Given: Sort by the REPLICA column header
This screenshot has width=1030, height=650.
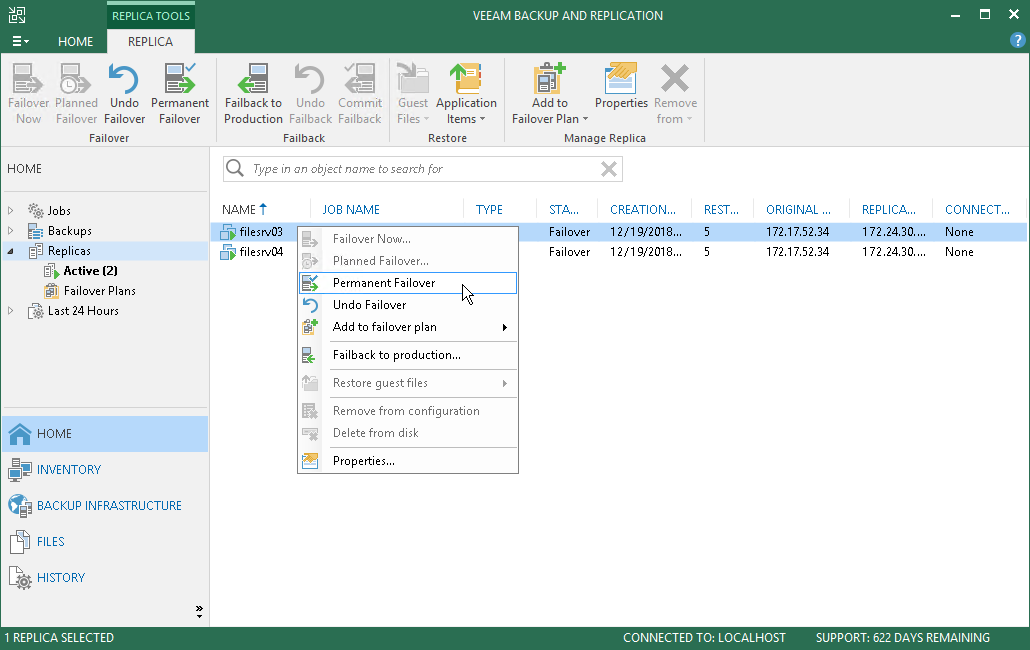Looking at the screenshot, I should click(x=890, y=209).
